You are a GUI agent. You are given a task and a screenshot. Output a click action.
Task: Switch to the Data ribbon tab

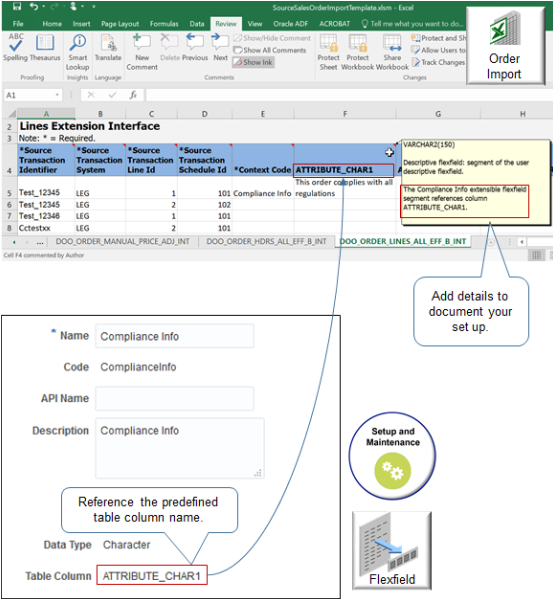click(197, 24)
